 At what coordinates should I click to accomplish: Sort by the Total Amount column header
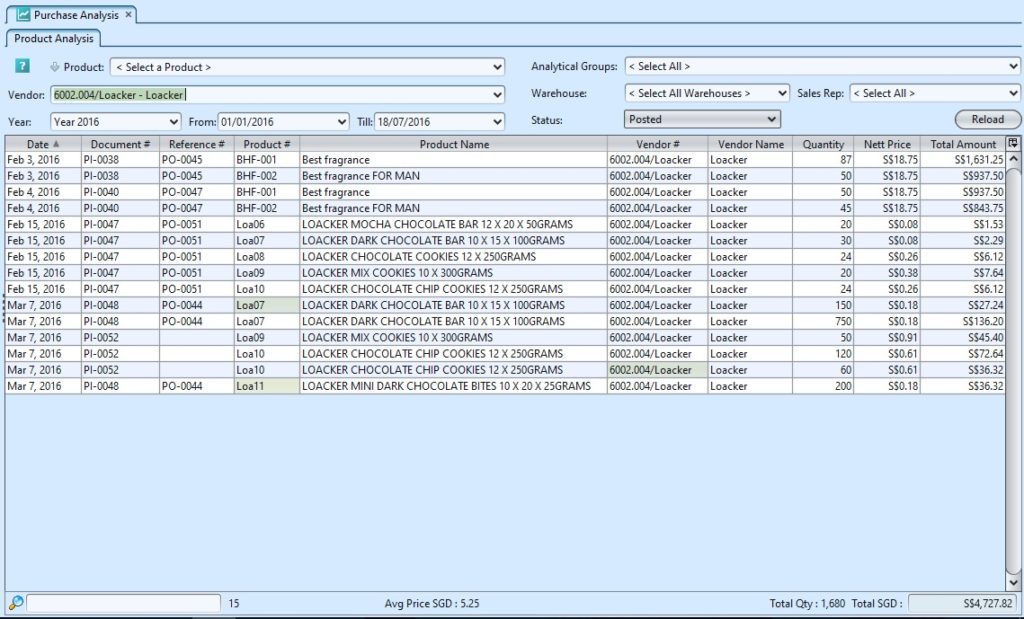pyautogui.click(x=963, y=144)
